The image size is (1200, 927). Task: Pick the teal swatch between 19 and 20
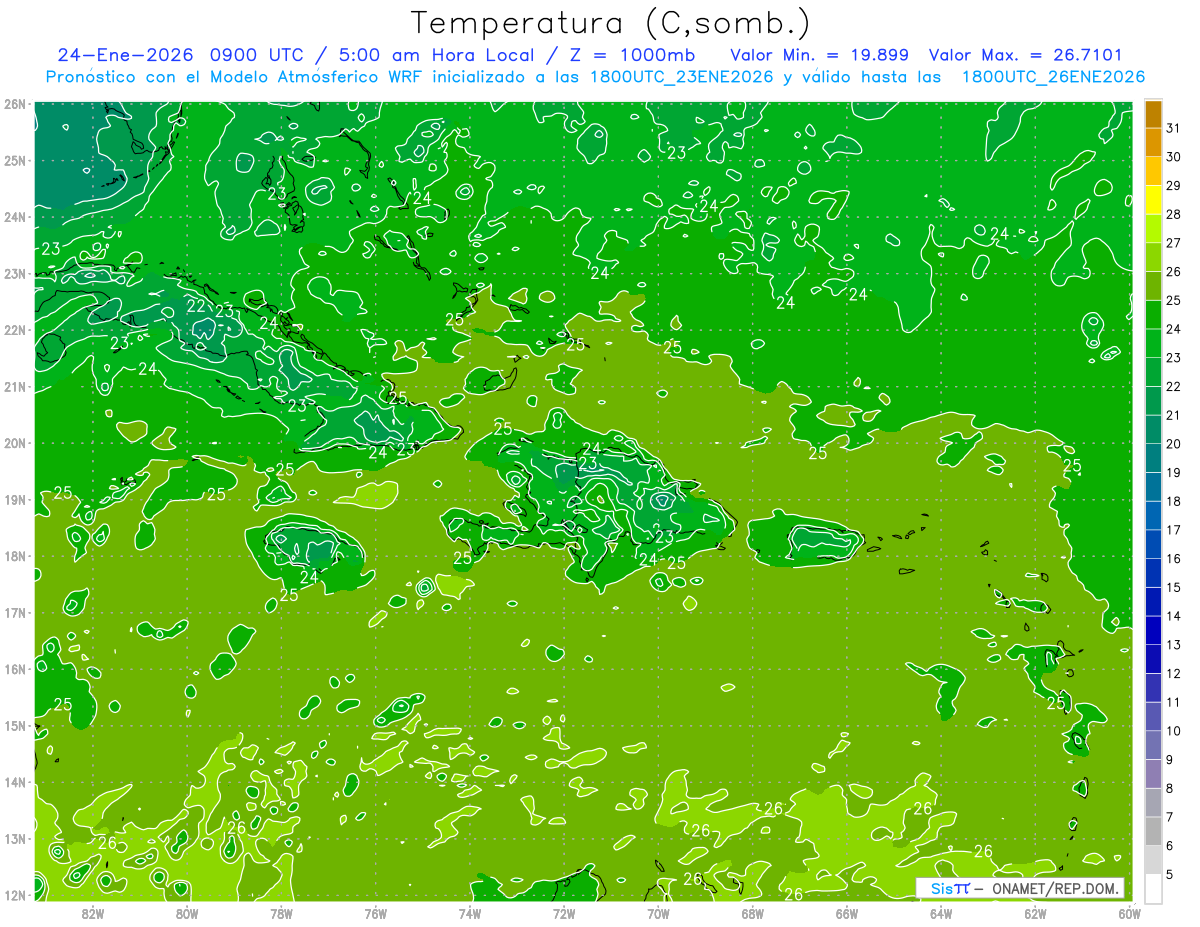pyautogui.click(x=1153, y=458)
